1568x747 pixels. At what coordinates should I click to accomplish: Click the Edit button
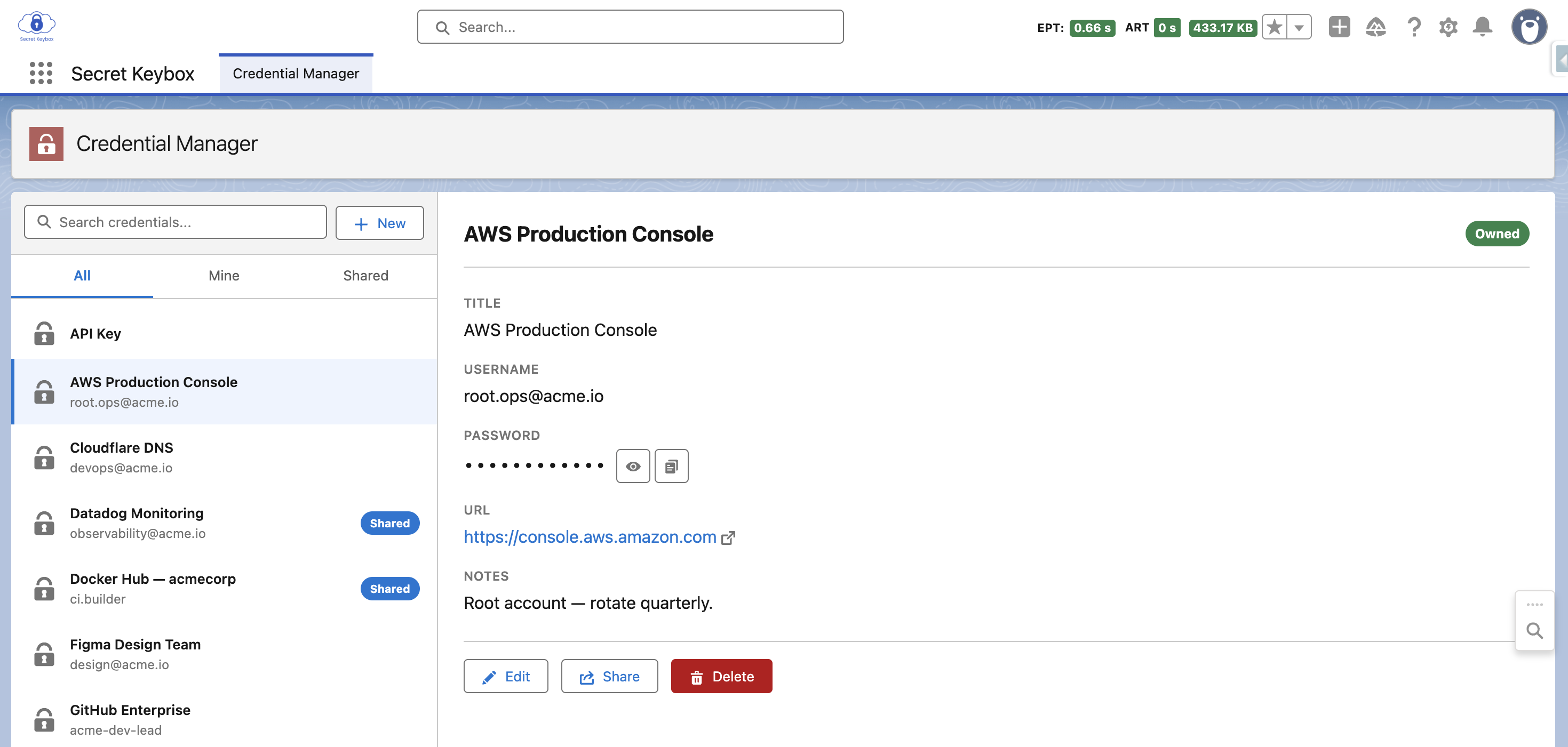[506, 676]
